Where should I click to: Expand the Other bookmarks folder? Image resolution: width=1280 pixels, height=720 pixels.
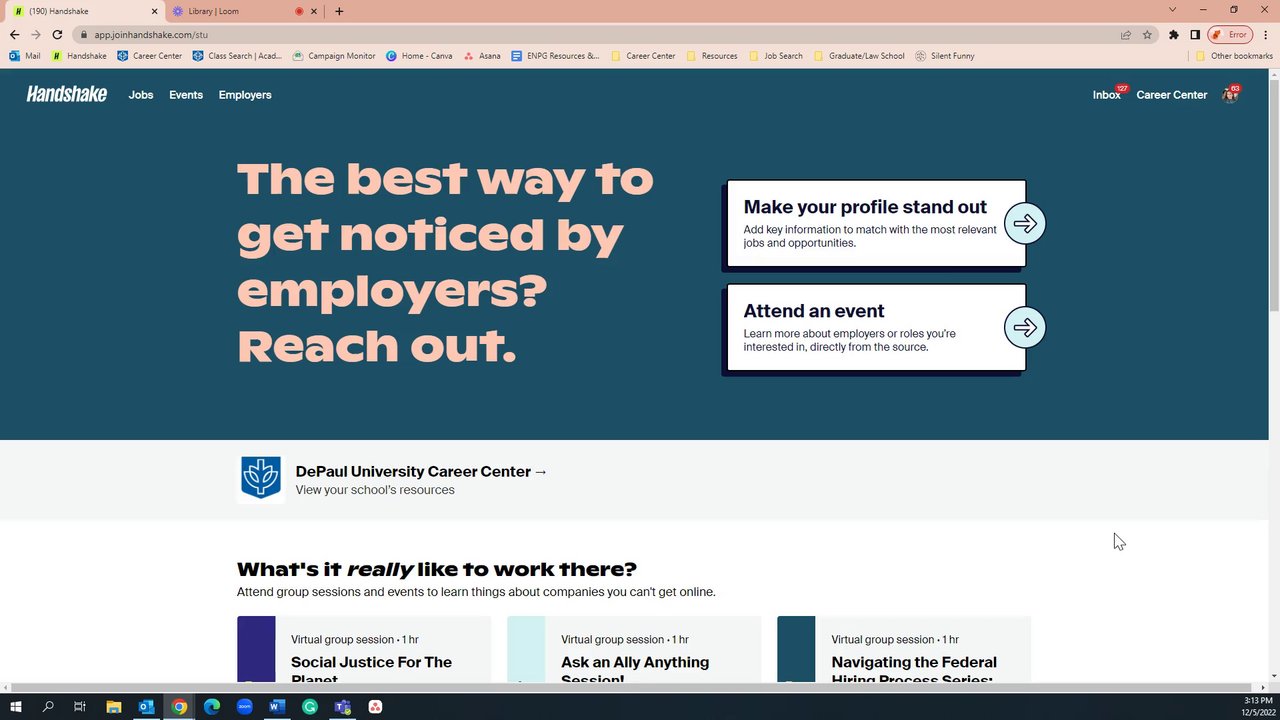pyautogui.click(x=1234, y=56)
